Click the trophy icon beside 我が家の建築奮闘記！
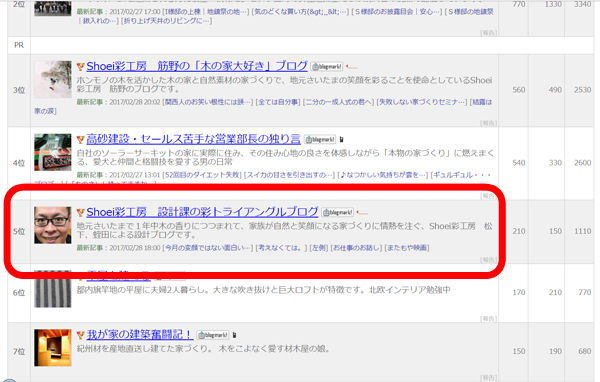 click(80, 335)
